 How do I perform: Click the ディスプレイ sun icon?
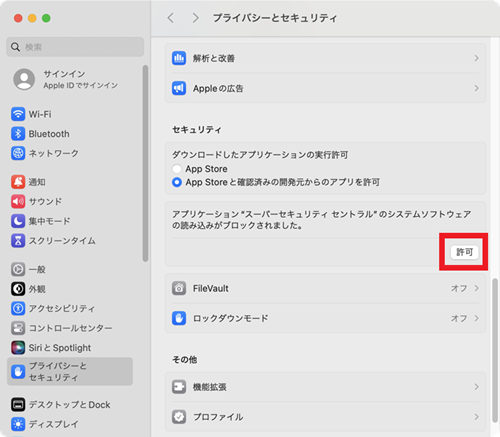coord(18,424)
